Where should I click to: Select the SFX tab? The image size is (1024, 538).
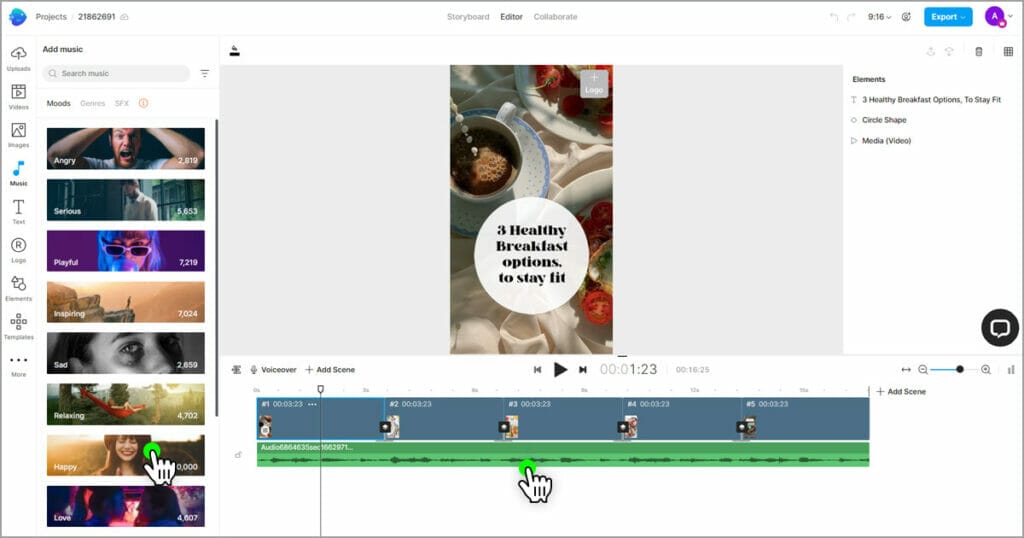(x=121, y=103)
